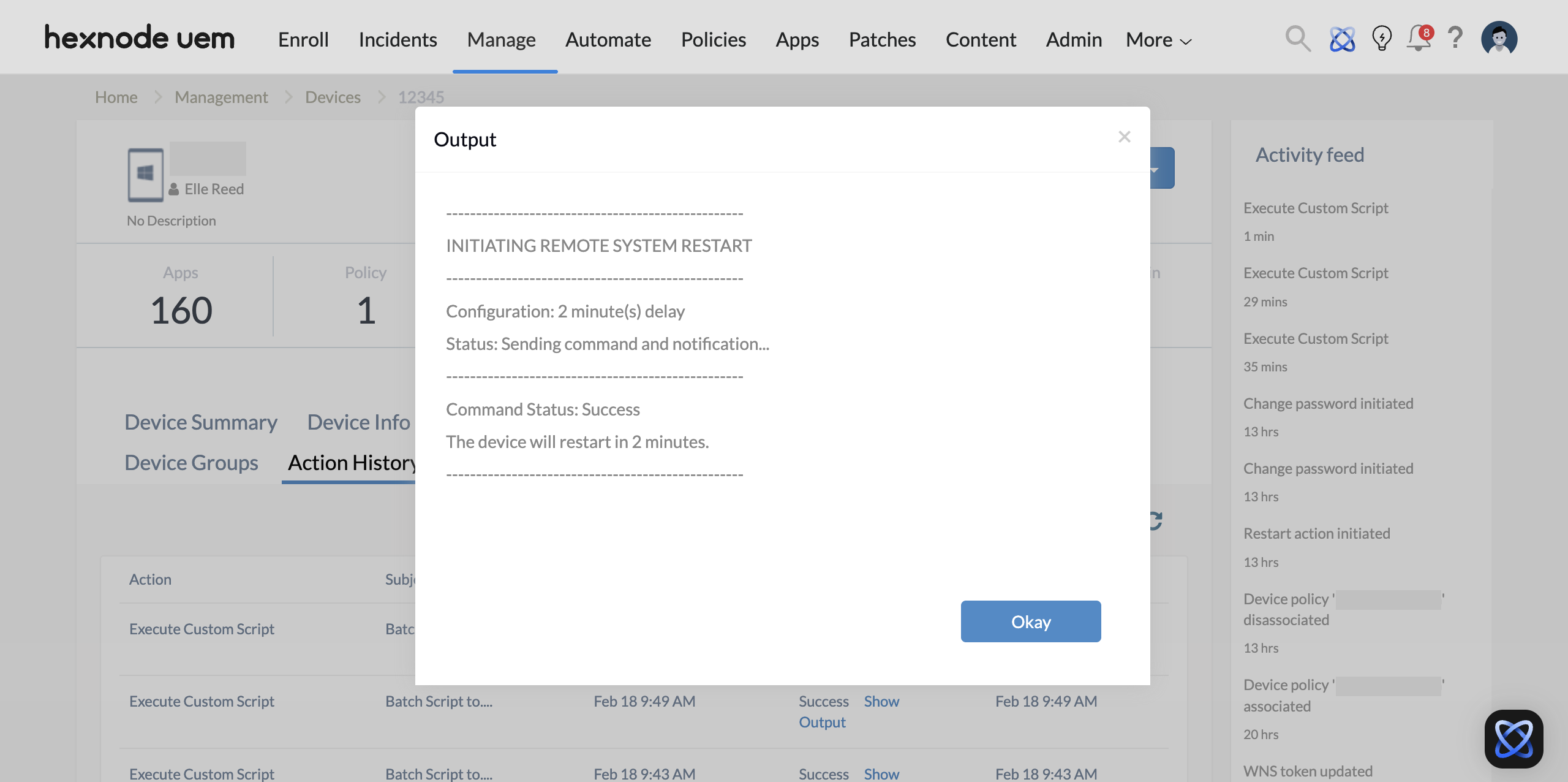Open the user profile avatar
This screenshot has width=1568, height=782.
coord(1499,39)
